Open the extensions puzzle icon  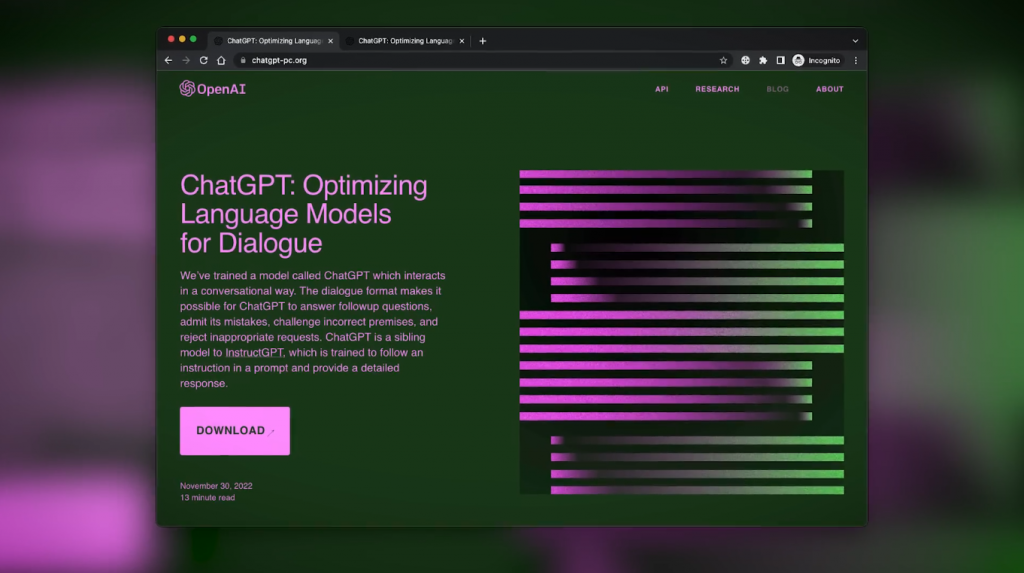(x=763, y=60)
